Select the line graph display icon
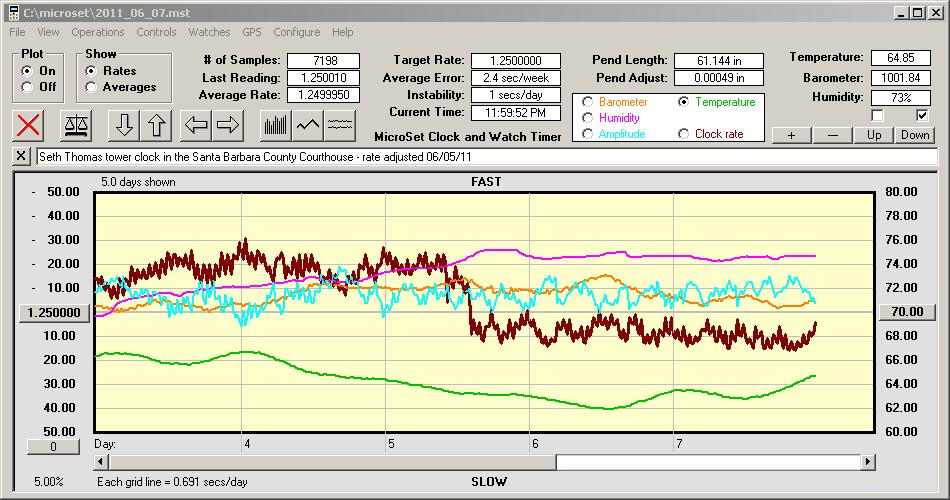This screenshot has width=950, height=500. pos(308,125)
